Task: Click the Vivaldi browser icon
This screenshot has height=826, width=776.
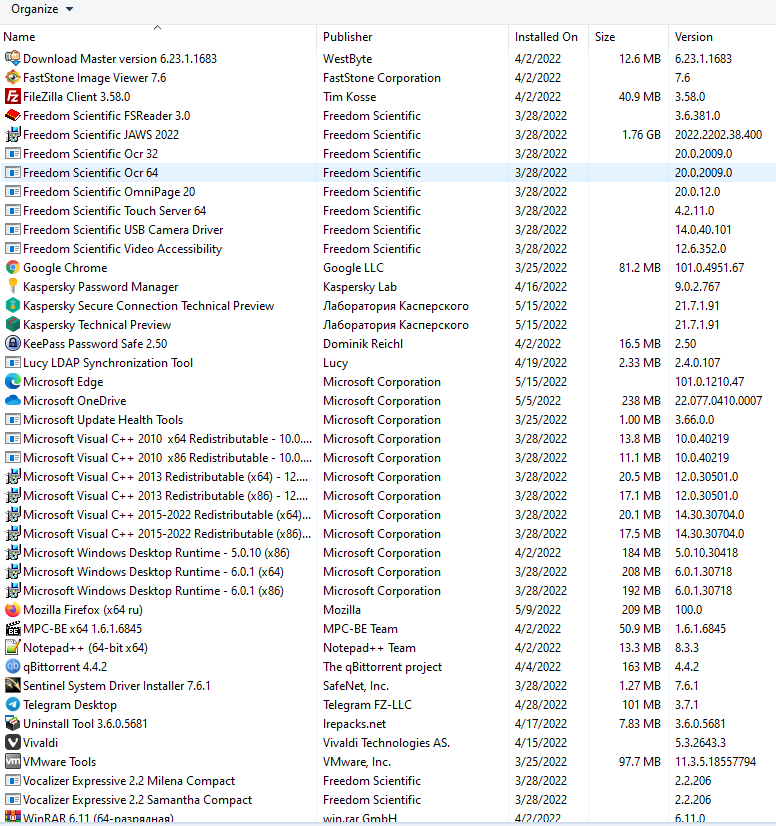Action: (x=13, y=742)
